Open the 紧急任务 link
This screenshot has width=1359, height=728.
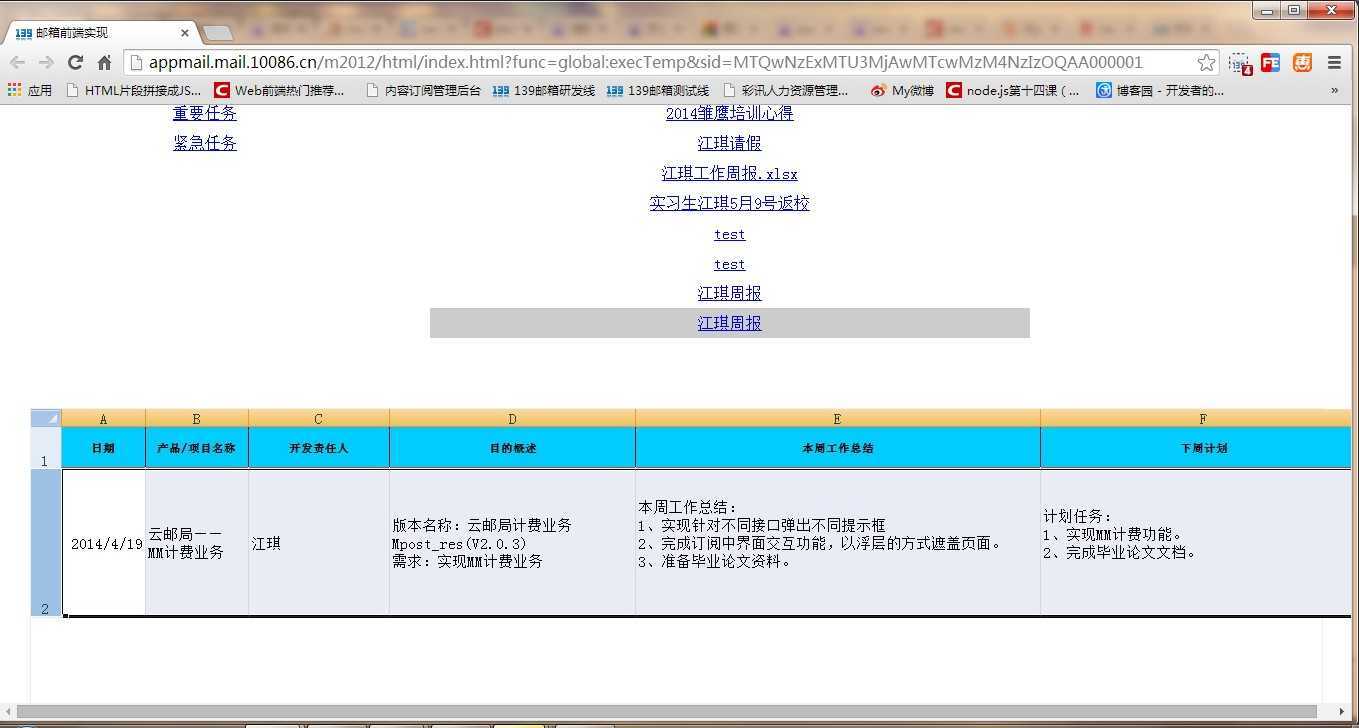click(x=205, y=143)
